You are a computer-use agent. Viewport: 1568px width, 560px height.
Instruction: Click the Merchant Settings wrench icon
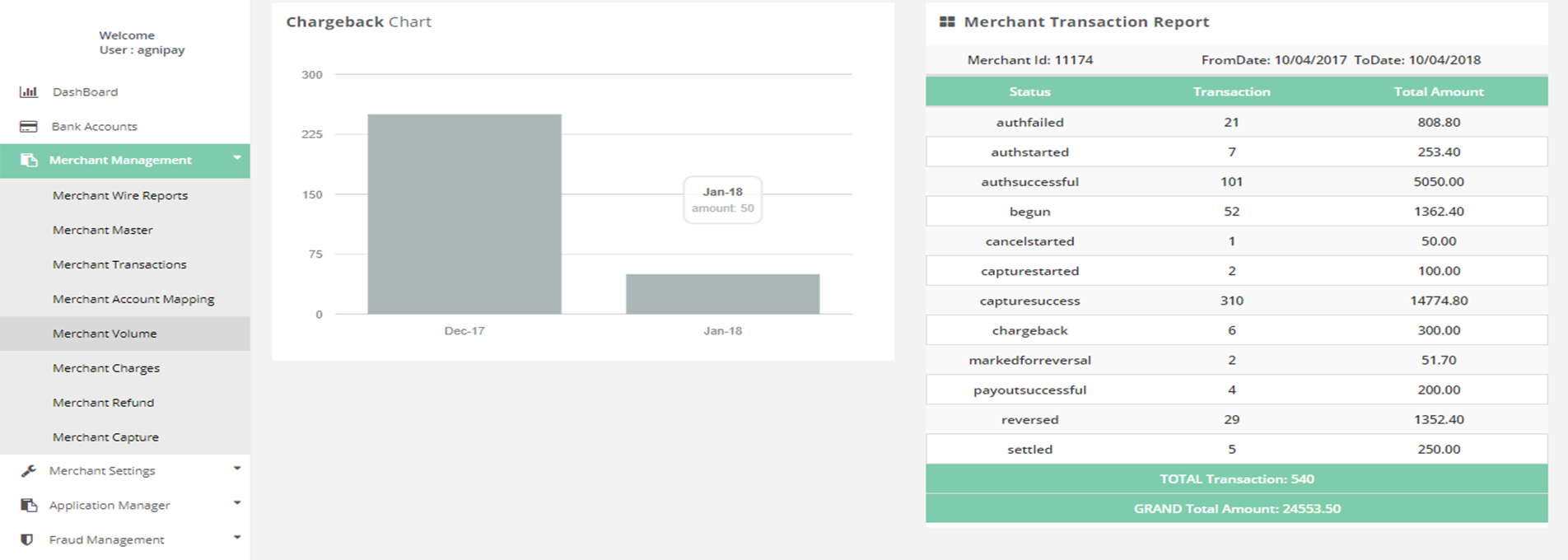point(29,471)
